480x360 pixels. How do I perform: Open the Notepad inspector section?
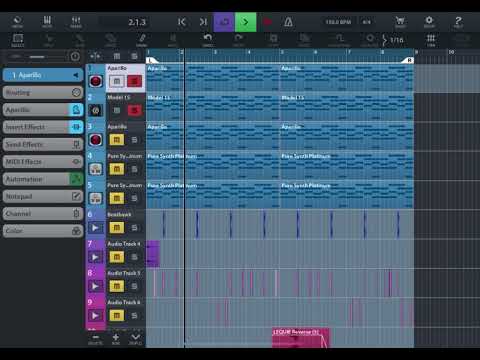click(x=43, y=196)
